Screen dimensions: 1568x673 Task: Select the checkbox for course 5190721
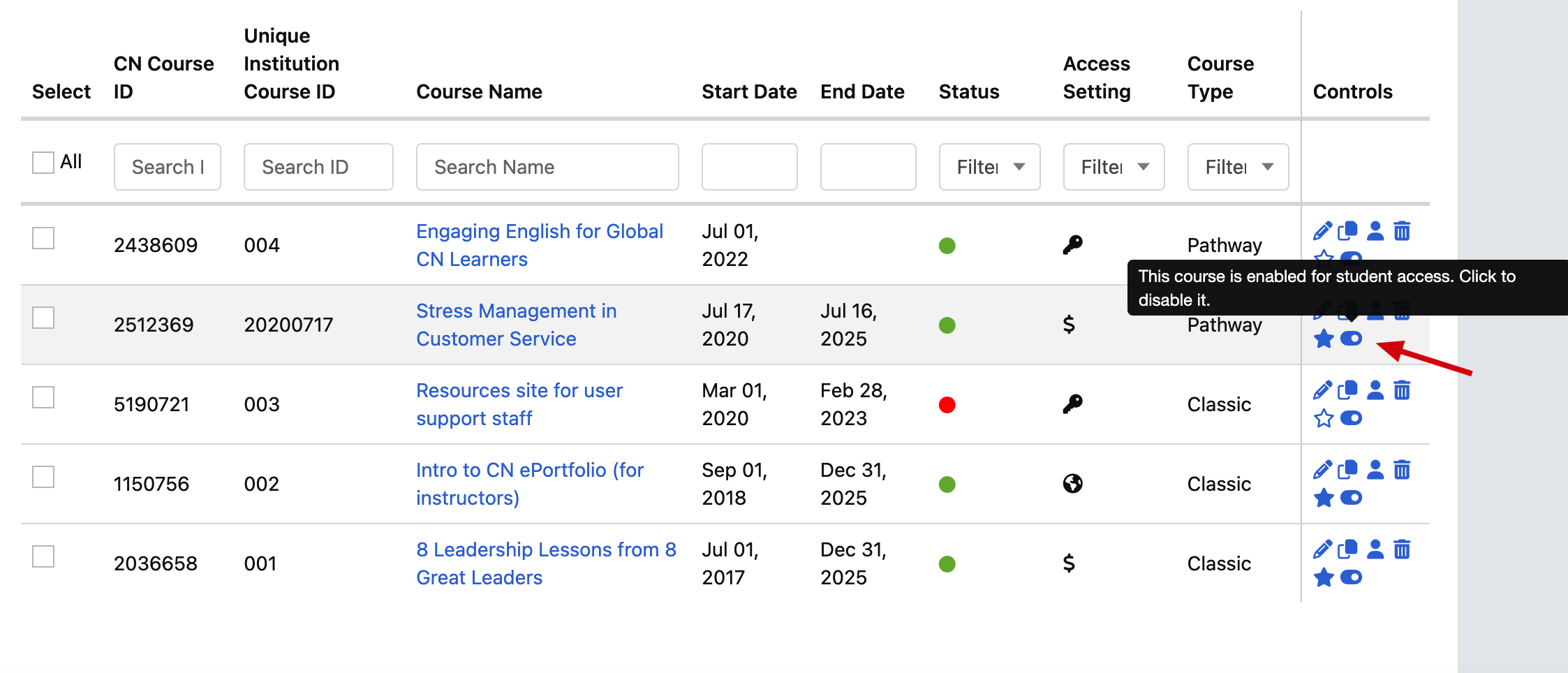43,397
